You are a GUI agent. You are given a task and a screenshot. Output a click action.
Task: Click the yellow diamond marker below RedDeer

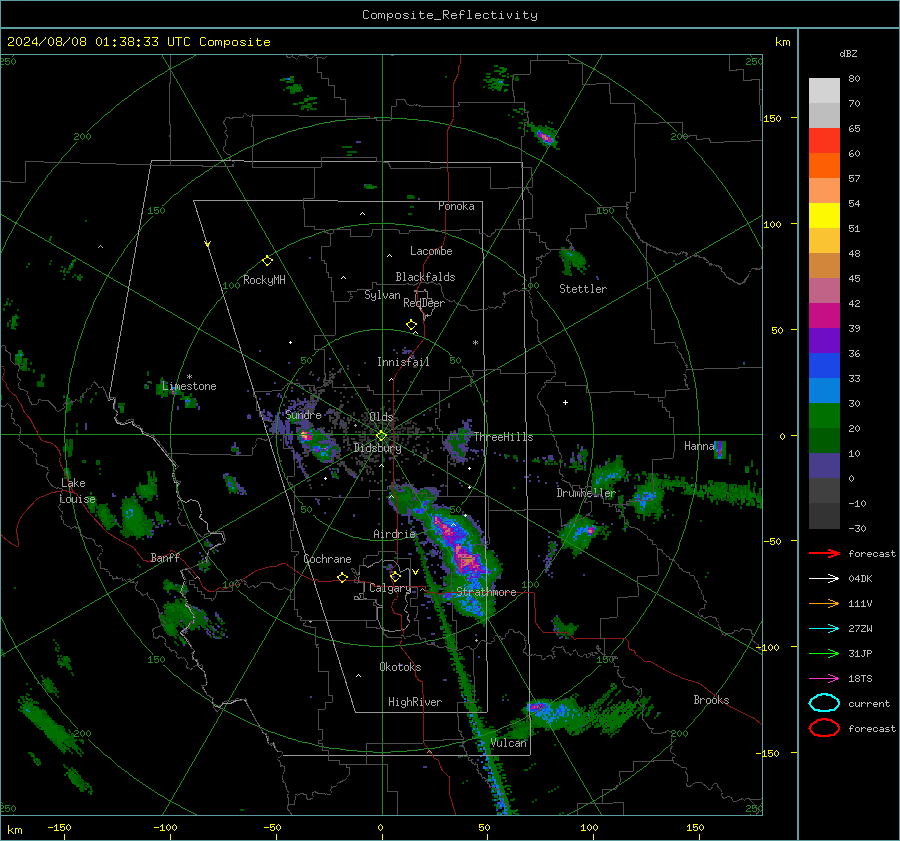pyautogui.click(x=412, y=325)
